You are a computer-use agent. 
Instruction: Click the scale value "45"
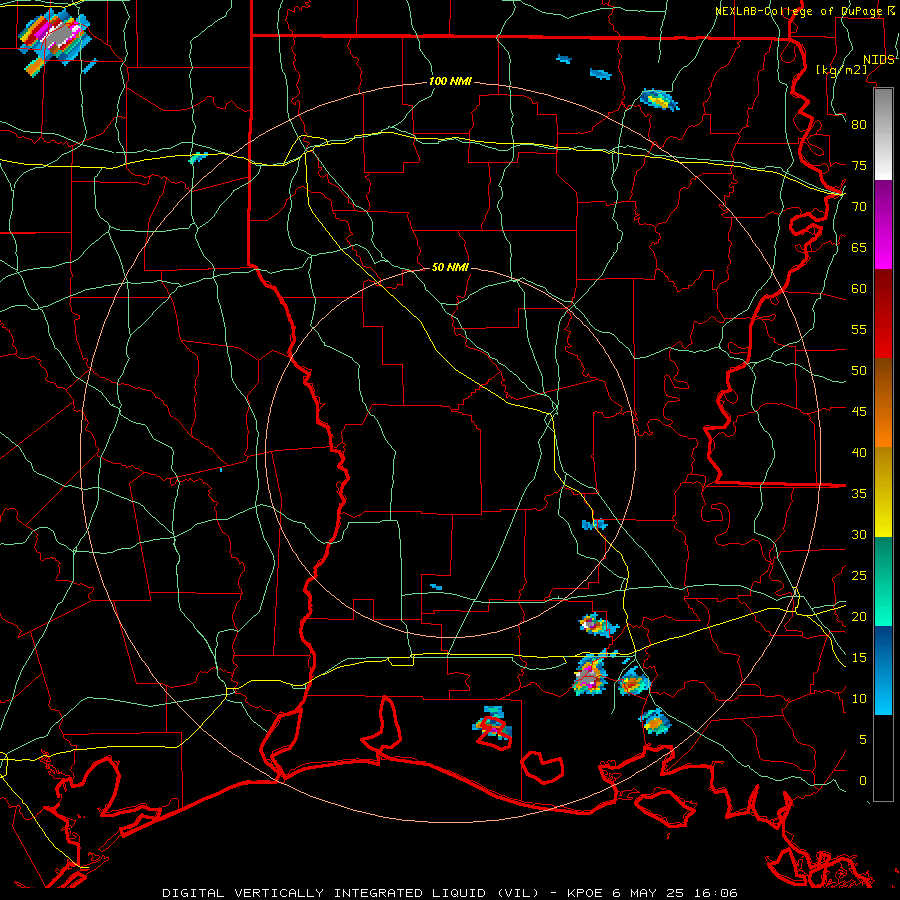859,412
